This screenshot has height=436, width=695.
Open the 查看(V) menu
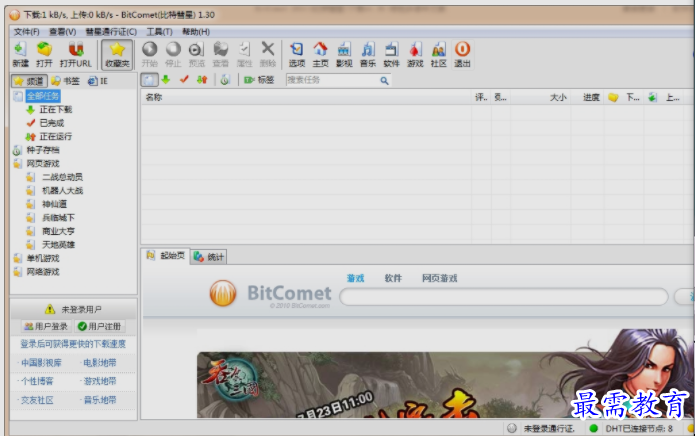pos(62,32)
